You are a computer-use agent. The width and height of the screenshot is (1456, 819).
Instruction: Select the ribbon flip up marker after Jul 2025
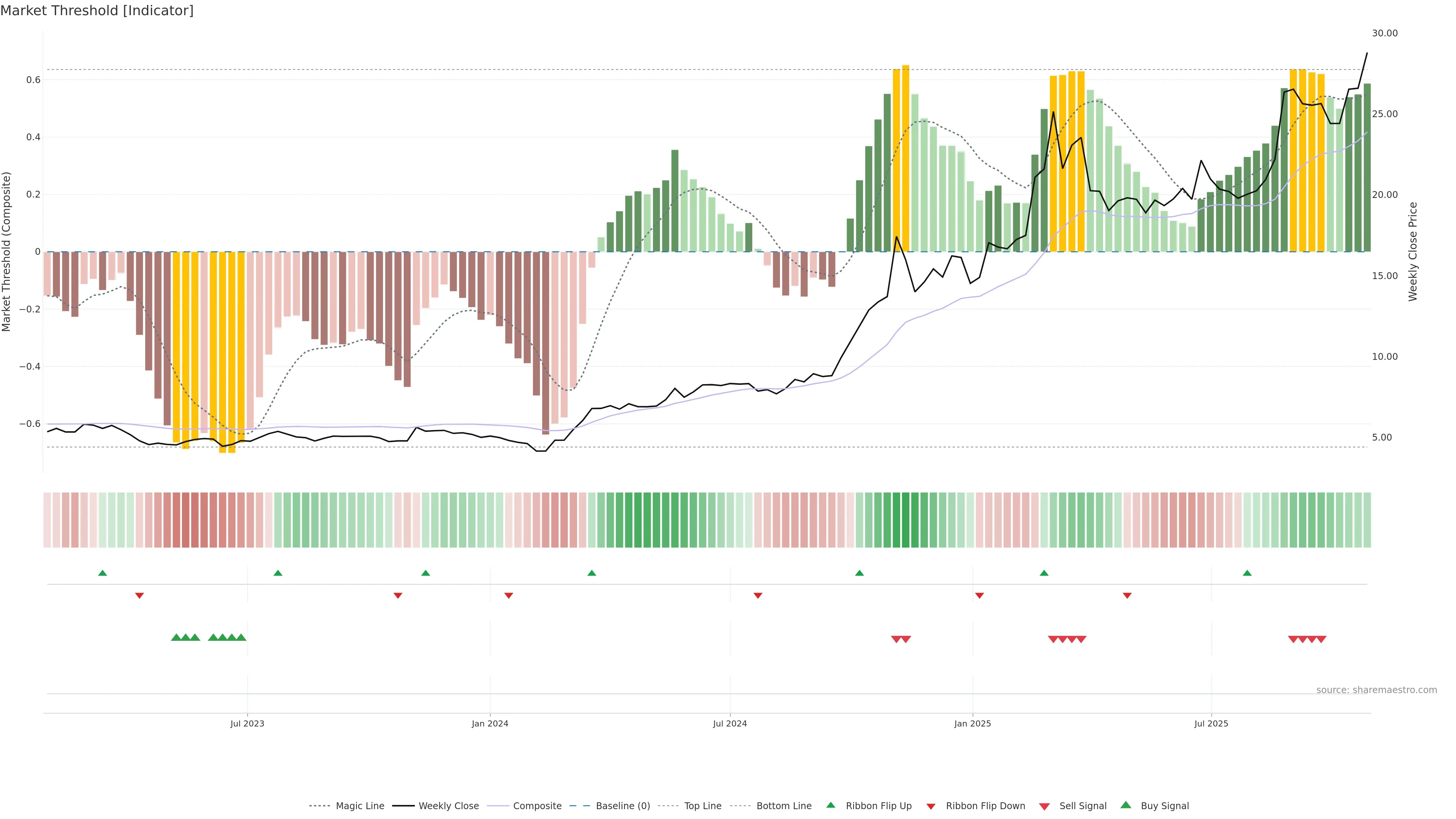point(1247,573)
